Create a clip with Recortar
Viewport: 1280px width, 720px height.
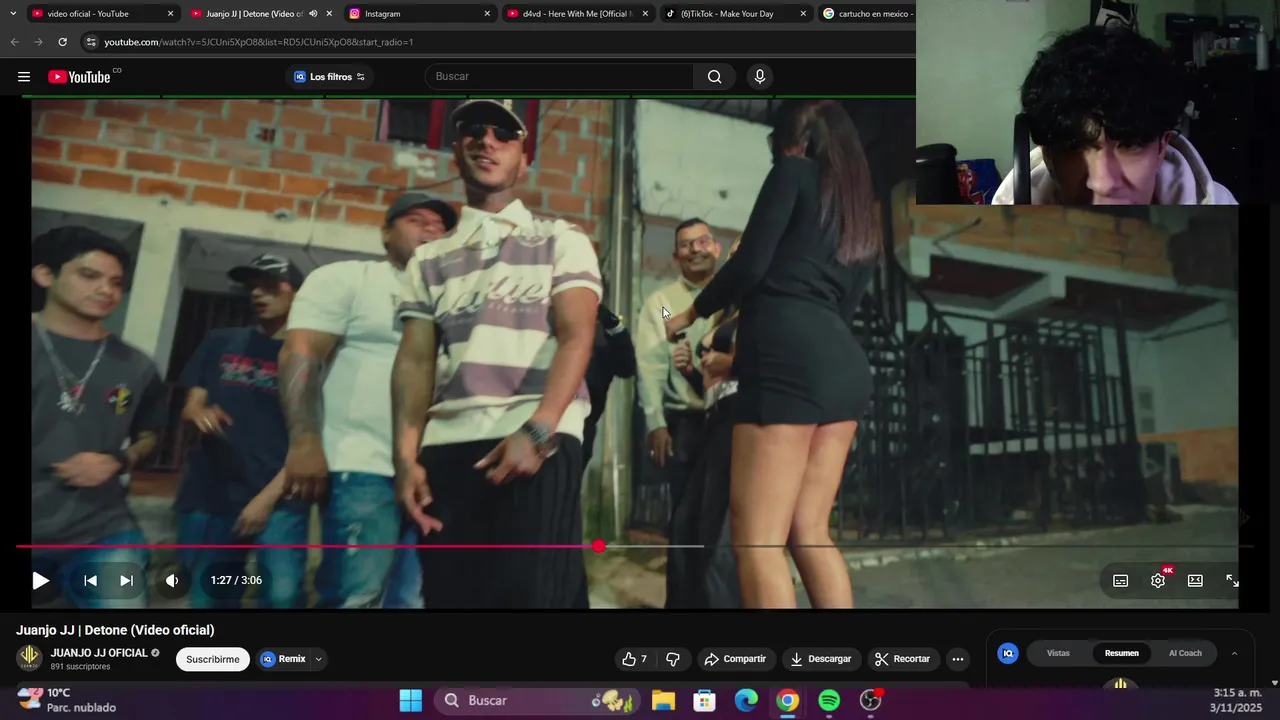click(x=902, y=659)
